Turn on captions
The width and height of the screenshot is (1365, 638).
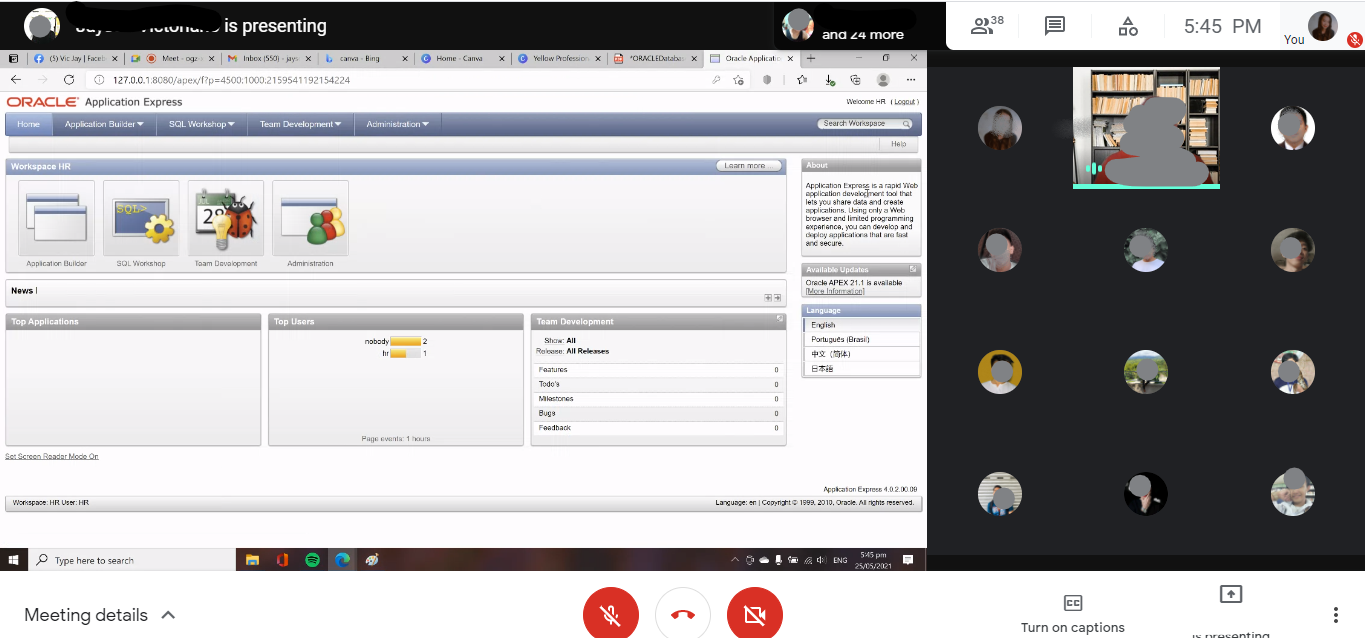pyautogui.click(x=1073, y=614)
